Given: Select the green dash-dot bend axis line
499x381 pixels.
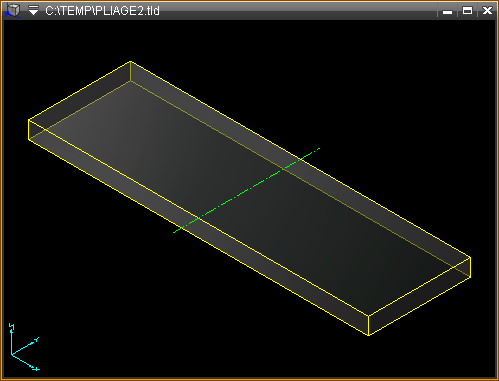Looking at the screenshot, I should [x=247, y=190].
